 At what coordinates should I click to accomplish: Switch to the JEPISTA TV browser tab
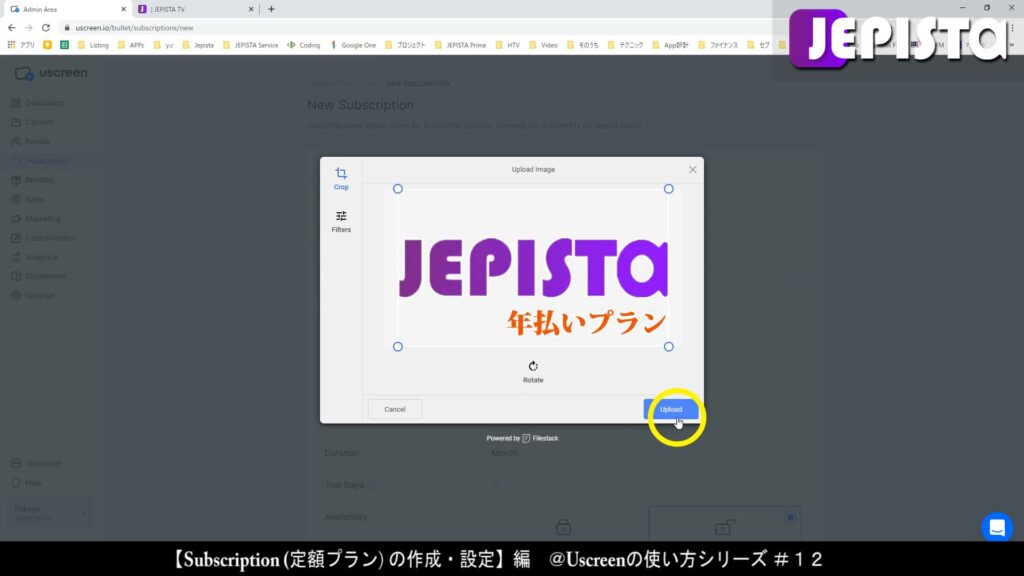196,9
